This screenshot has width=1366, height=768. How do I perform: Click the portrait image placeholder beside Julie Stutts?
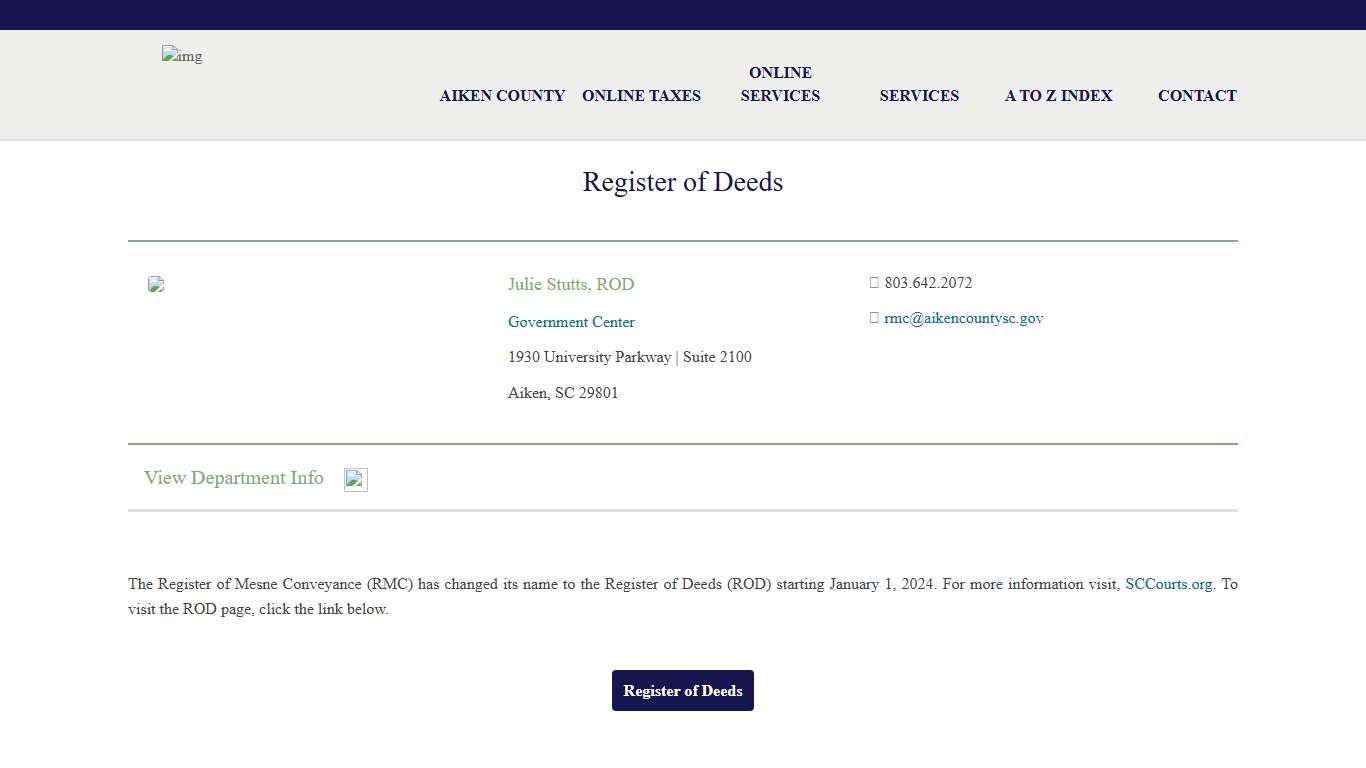[x=156, y=284]
